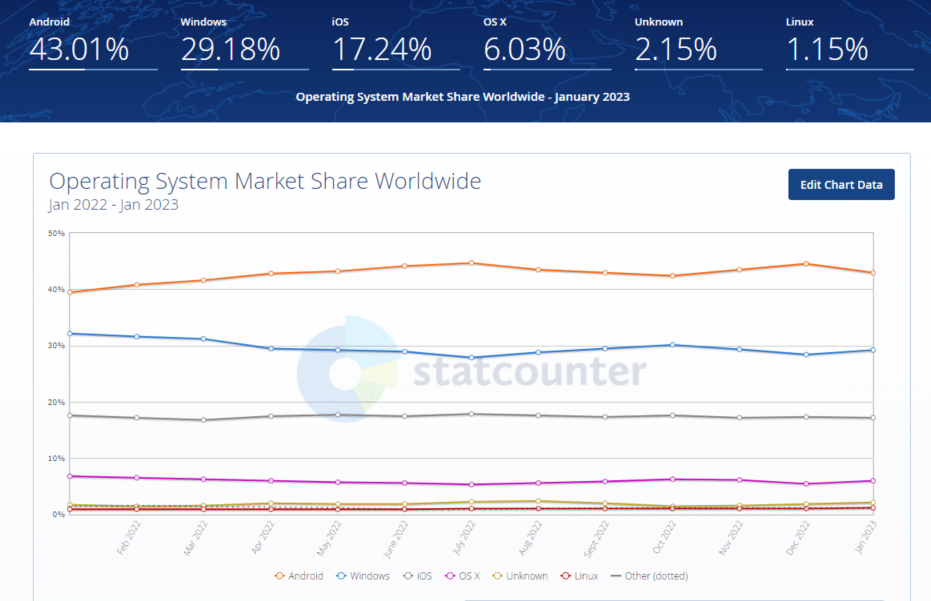Screen dimensions: 931x601
Task: Click the 30% y-axis label
Action: 56,346
